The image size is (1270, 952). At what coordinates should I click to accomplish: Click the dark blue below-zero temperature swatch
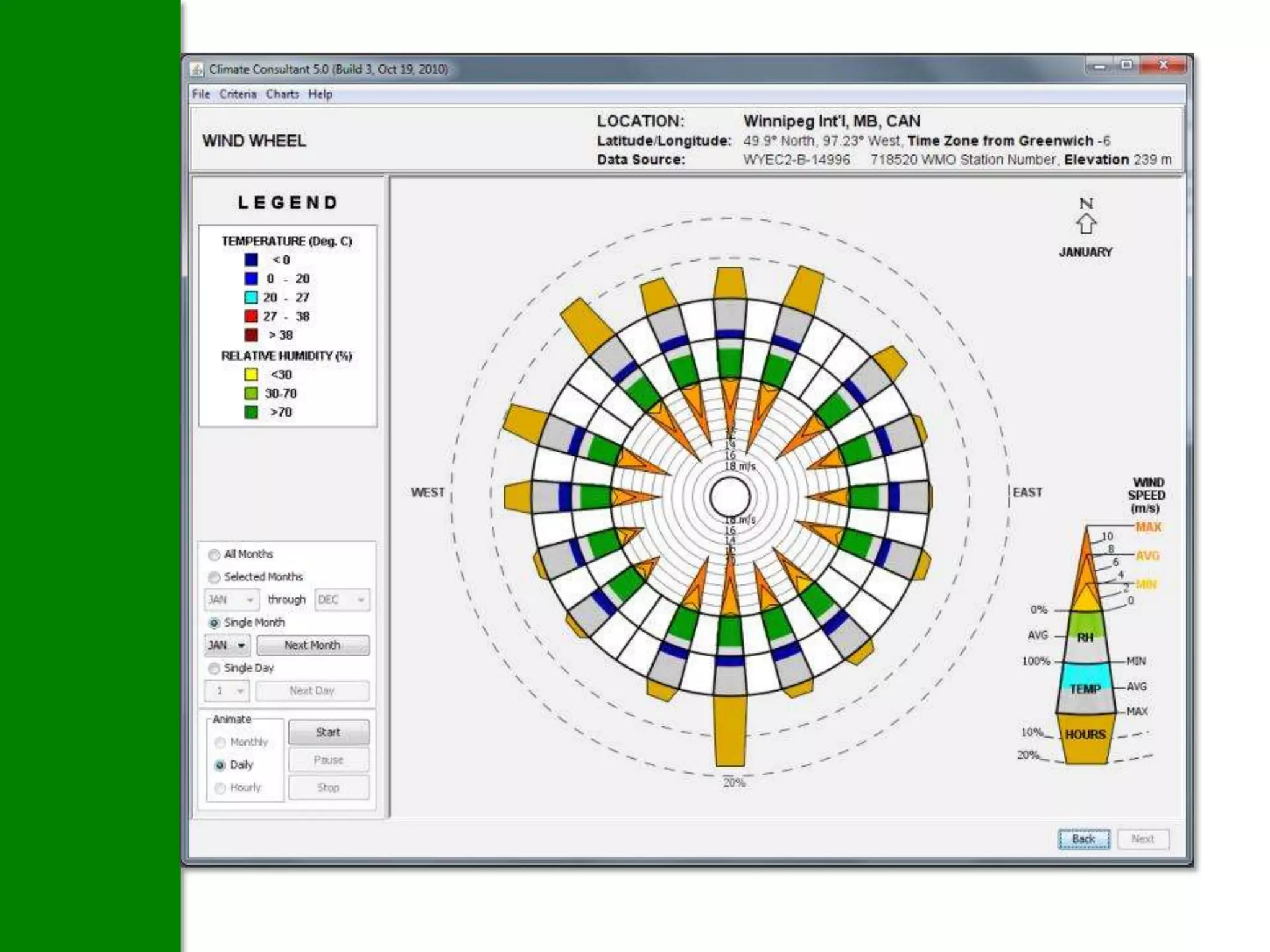[x=251, y=260]
